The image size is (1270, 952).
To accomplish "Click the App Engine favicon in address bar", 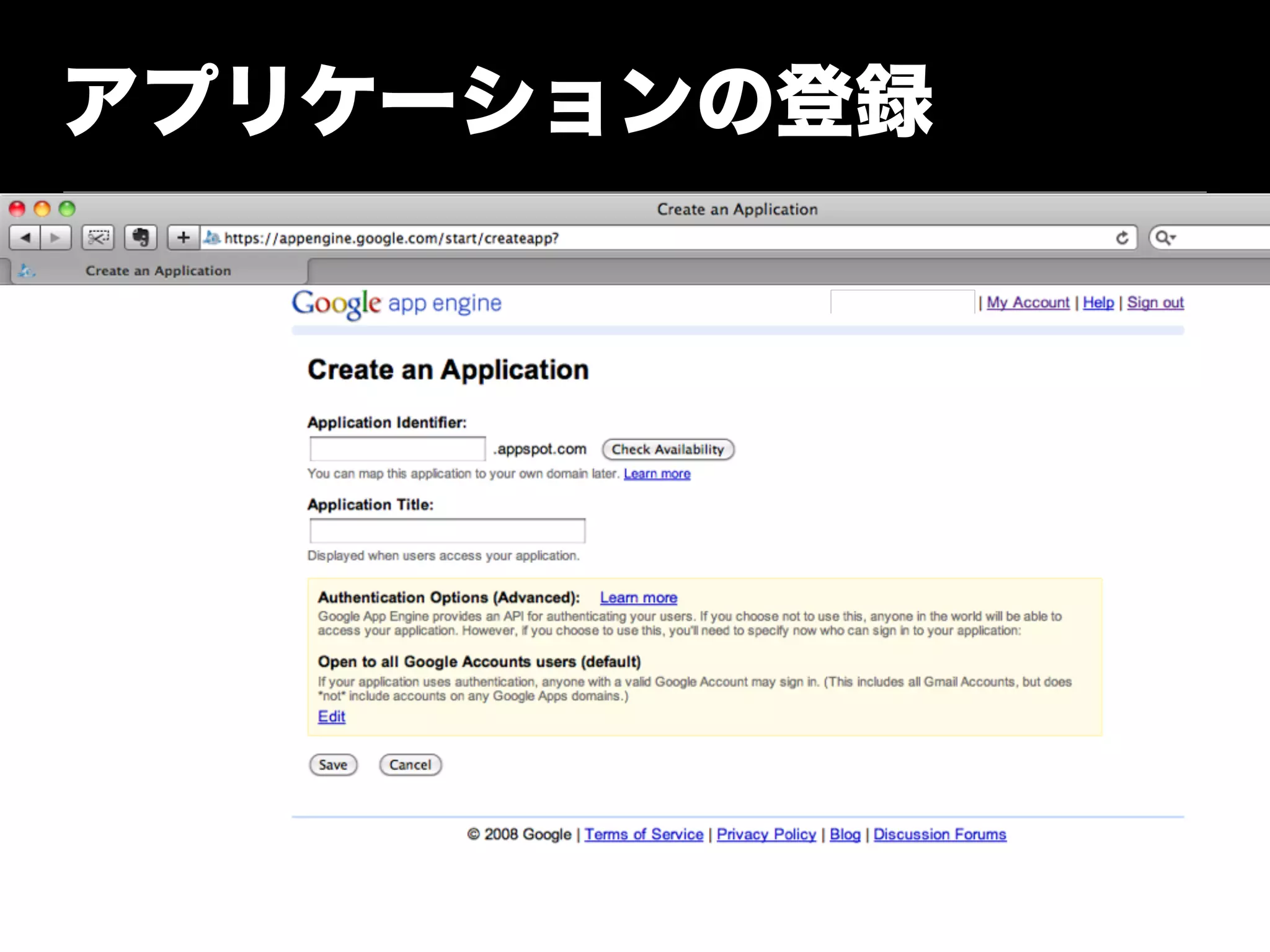I will point(212,238).
